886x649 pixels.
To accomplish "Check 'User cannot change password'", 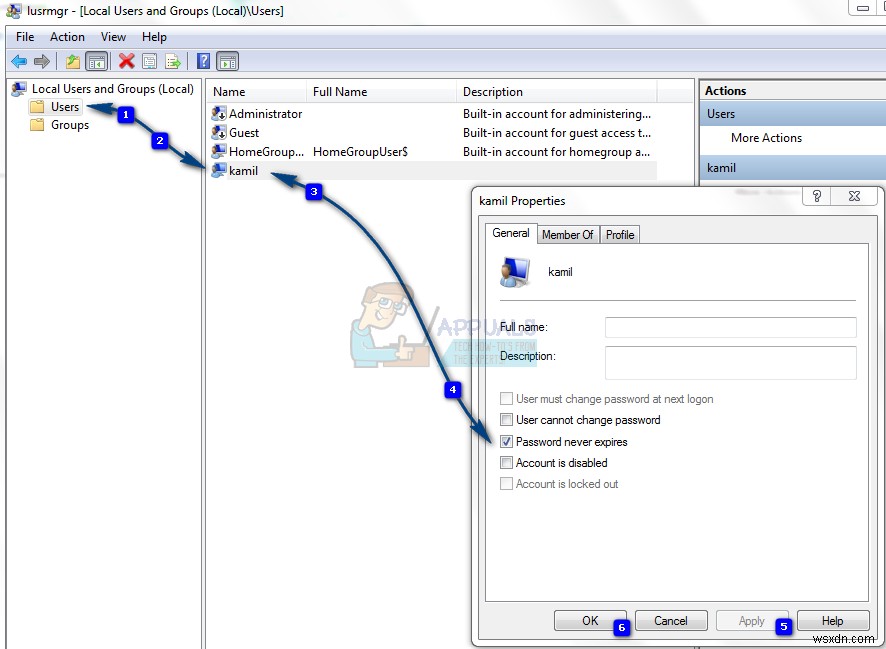I will tap(506, 420).
